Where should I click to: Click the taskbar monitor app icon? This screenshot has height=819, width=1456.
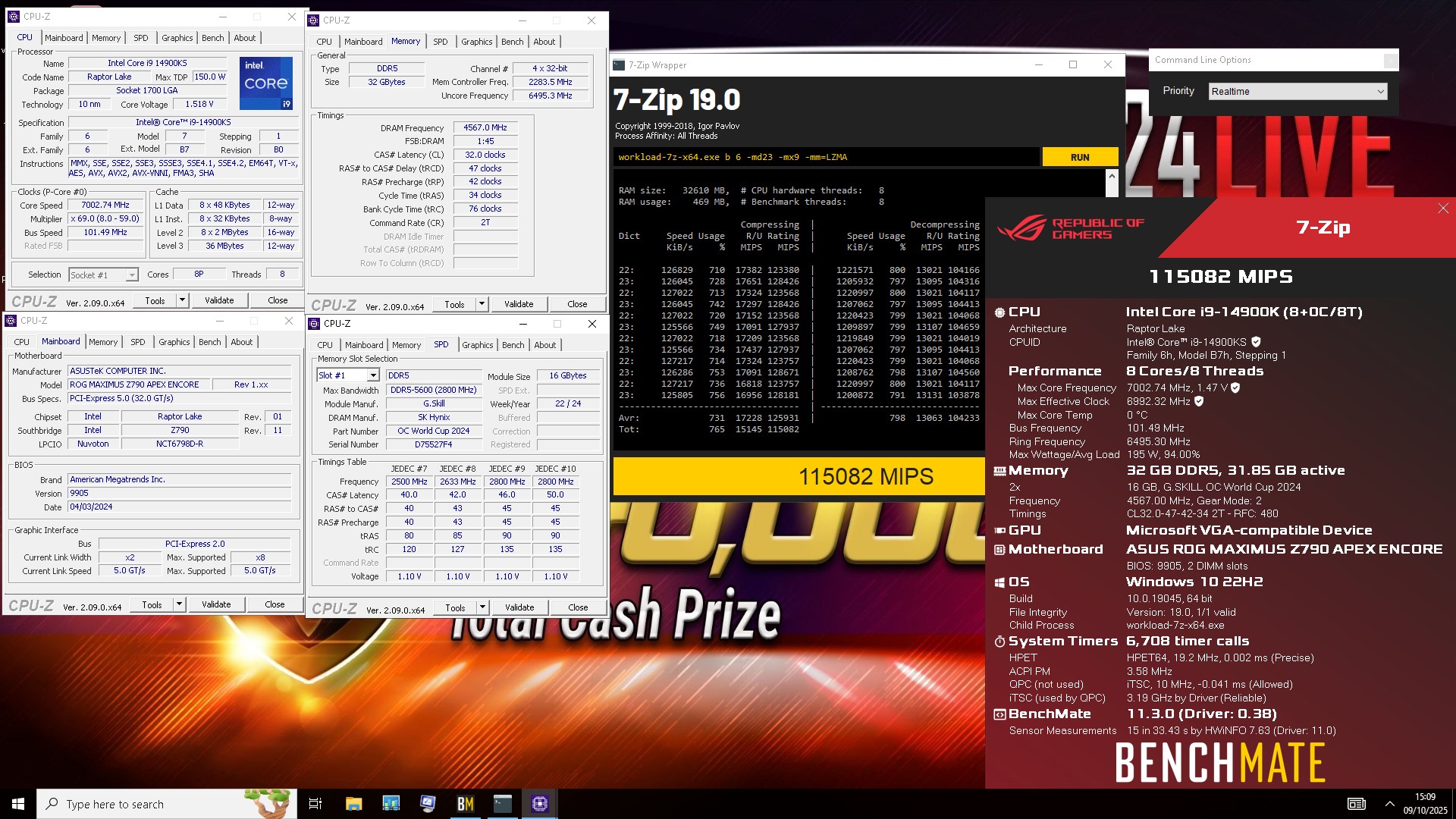[x=391, y=804]
